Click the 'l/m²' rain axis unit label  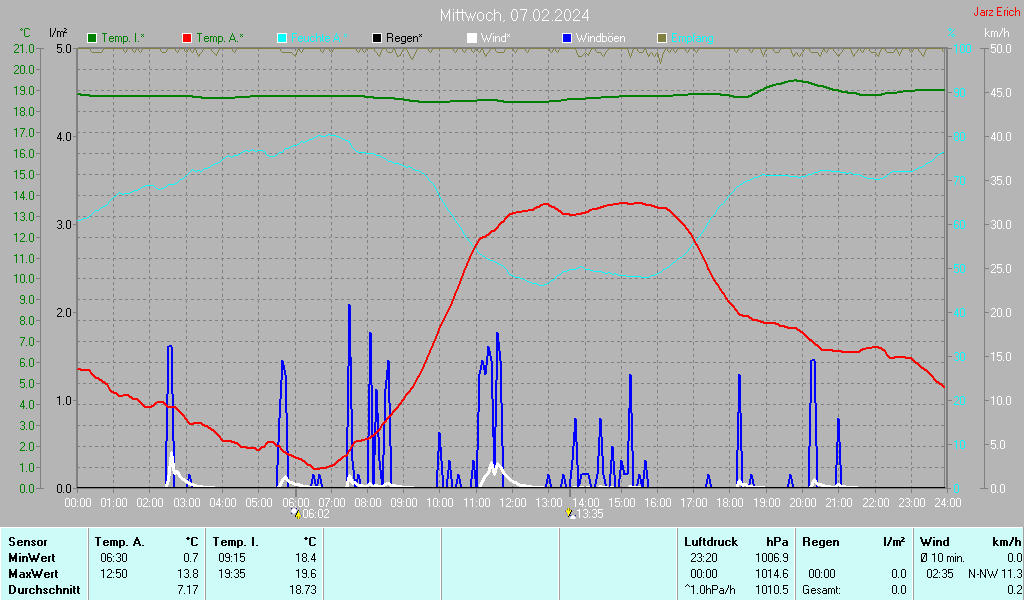[x=58, y=33]
